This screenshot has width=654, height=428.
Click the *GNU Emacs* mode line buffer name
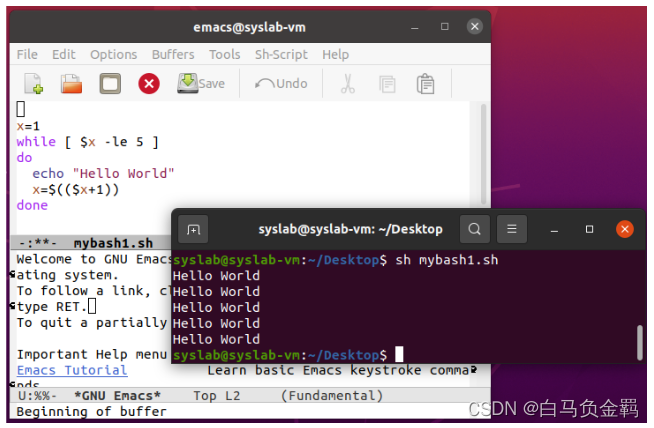(118, 396)
